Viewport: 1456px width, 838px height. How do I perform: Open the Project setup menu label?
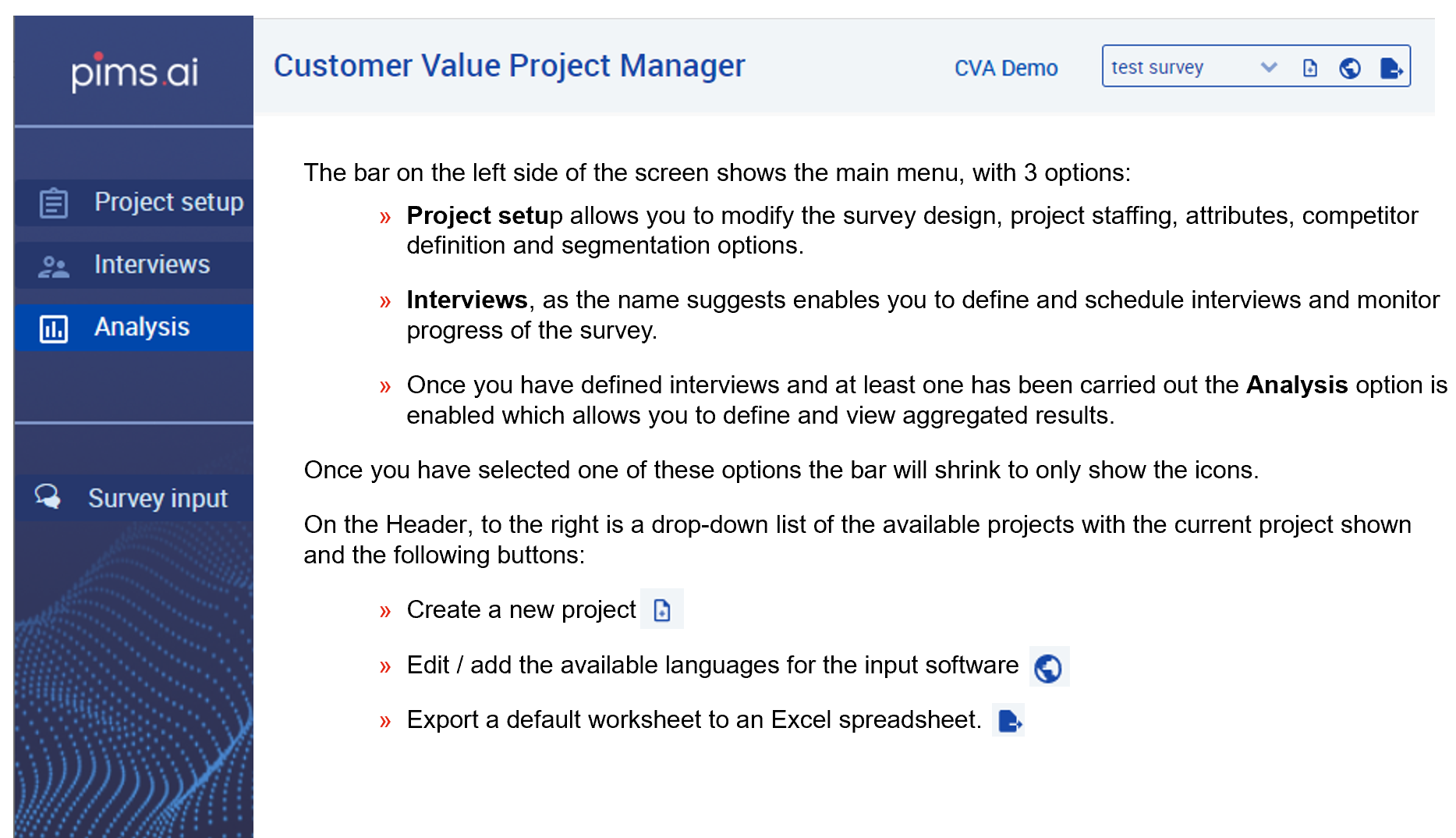(168, 202)
